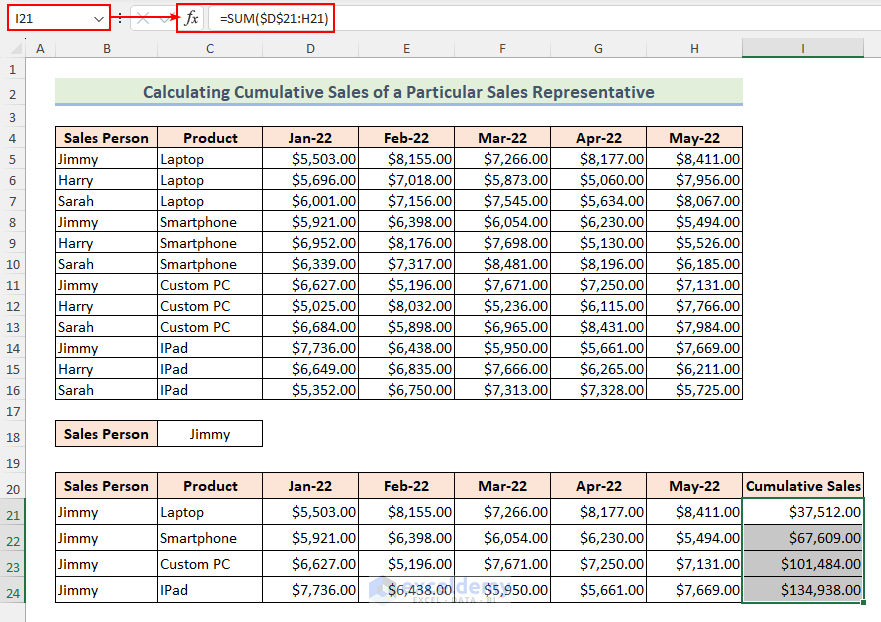Click the formula bar options three dots handle
This screenshot has height=622, width=881.
(x=120, y=19)
